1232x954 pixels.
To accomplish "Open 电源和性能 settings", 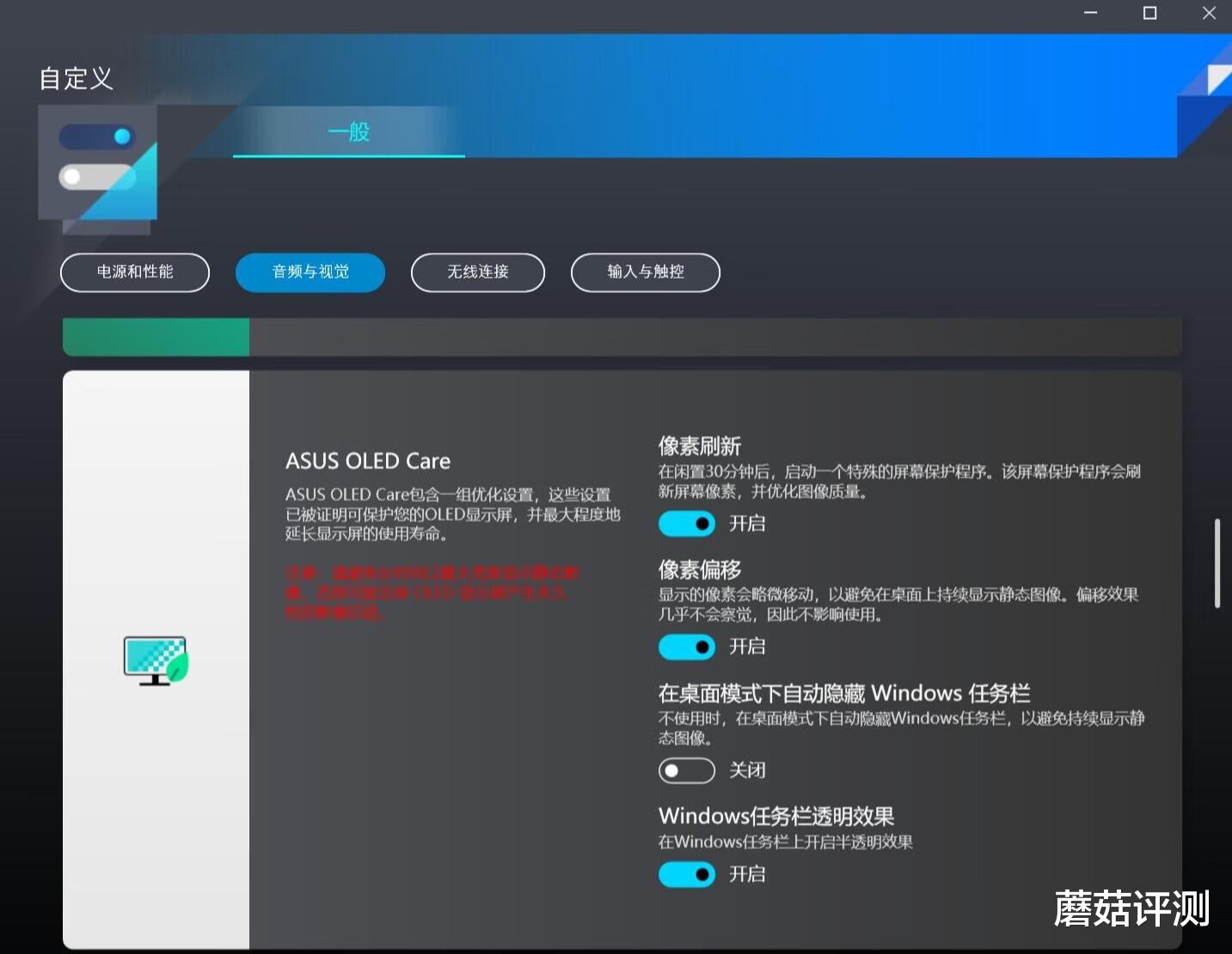I will pyautogui.click(x=135, y=272).
